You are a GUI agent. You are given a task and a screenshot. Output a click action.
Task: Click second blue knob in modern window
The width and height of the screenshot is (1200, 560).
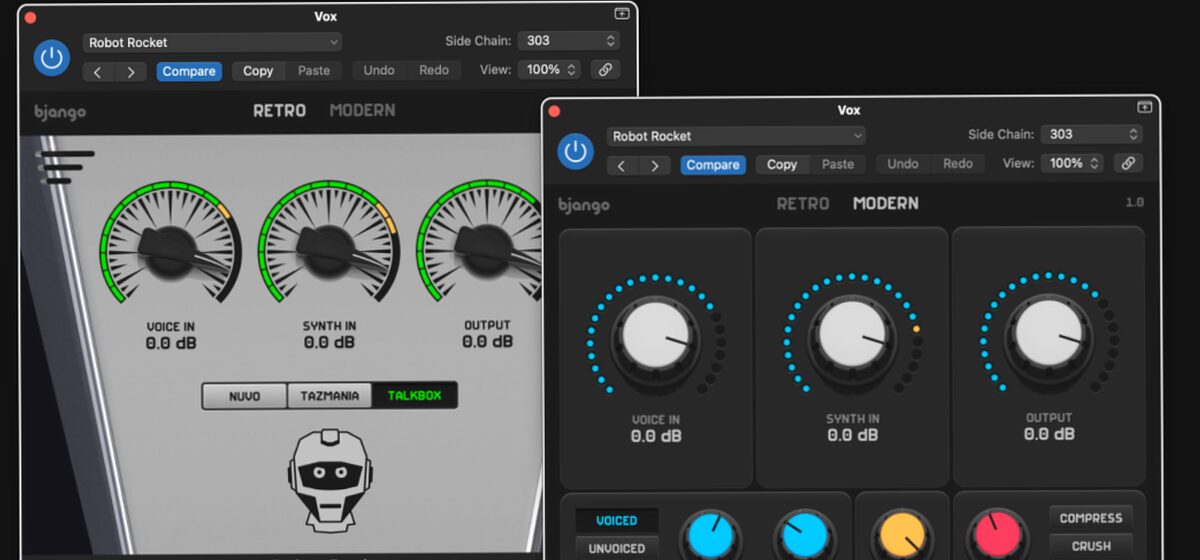point(807,536)
